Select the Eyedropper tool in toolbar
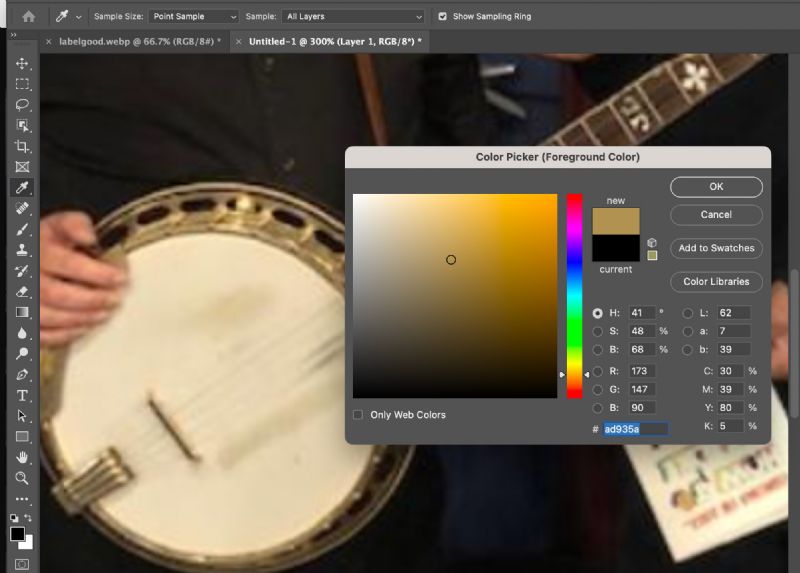Image resolution: width=800 pixels, height=573 pixels. (x=22, y=188)
